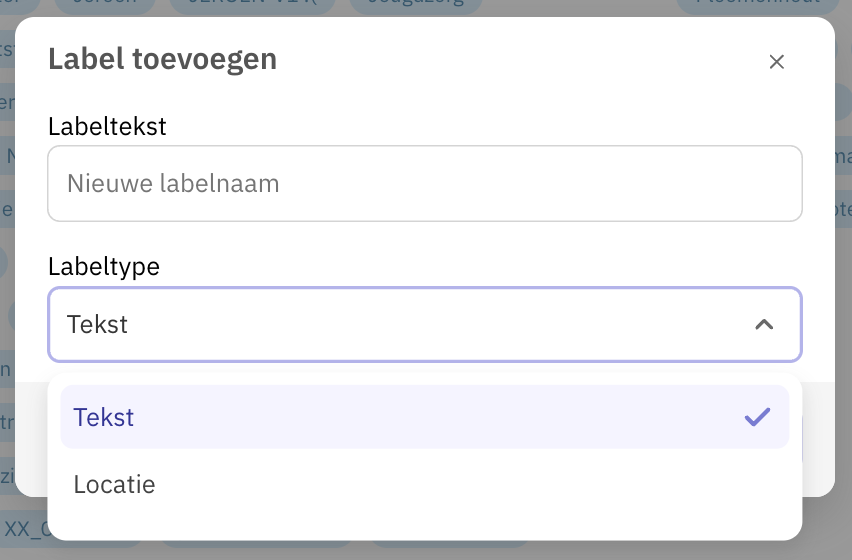
Task: Click the Labeltekst field label
Action: tap(107, 127)
